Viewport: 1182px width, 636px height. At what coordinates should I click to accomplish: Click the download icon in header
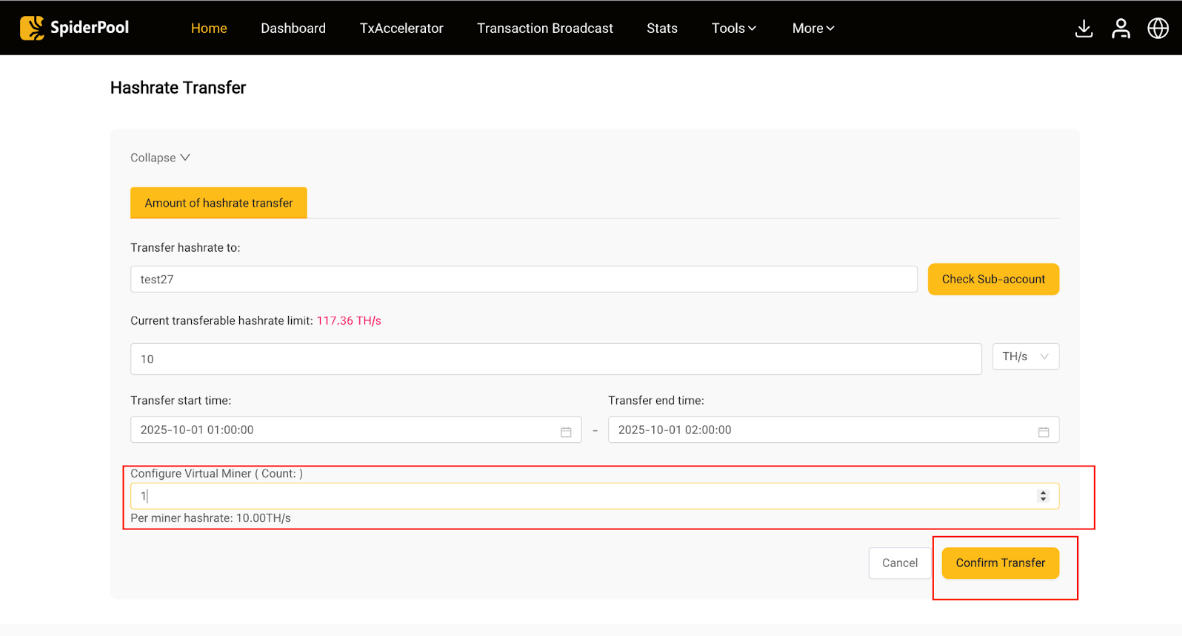tap(1083, 28)
